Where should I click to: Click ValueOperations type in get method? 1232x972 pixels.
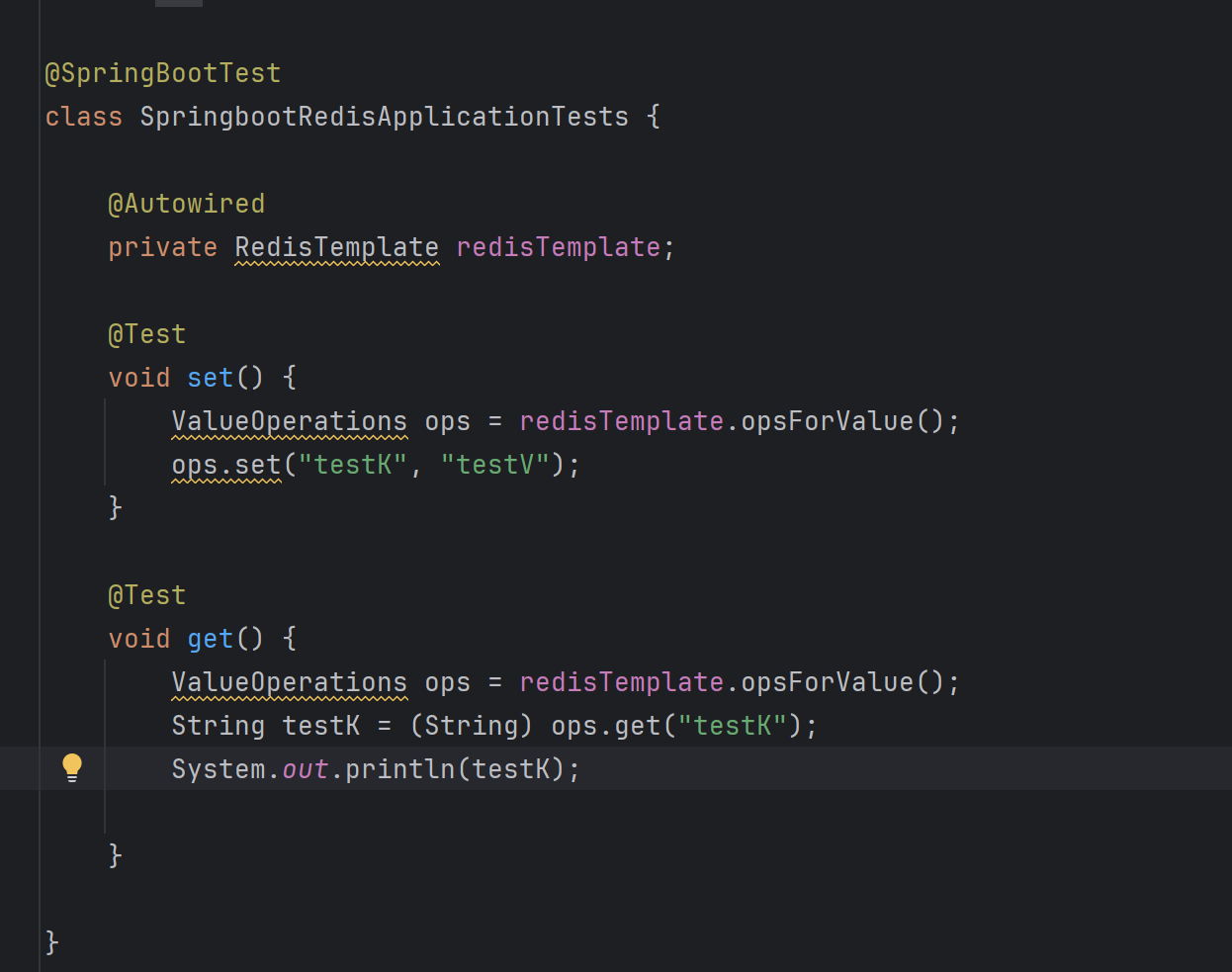[290, 682]
